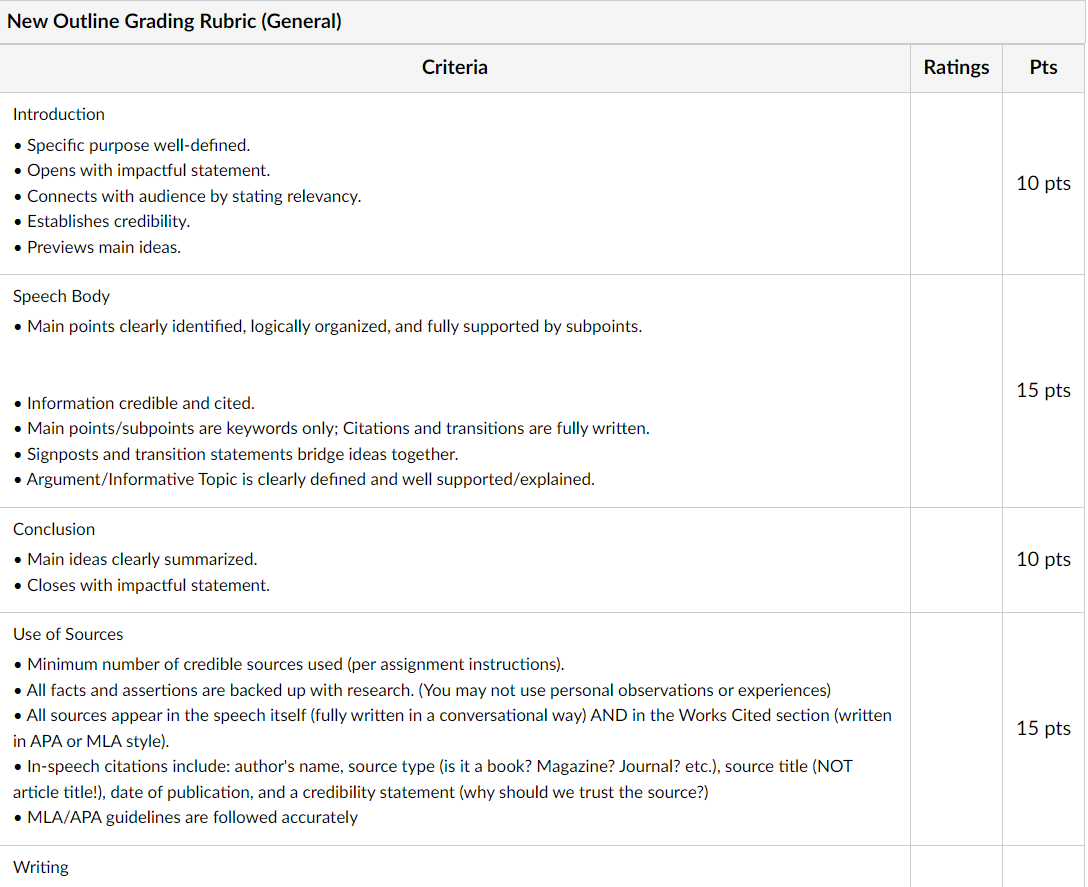This screenshot has width=1088, height=887.
Task: Click the 15 pts value for Use of Sources
Action: pos(1043,728)
